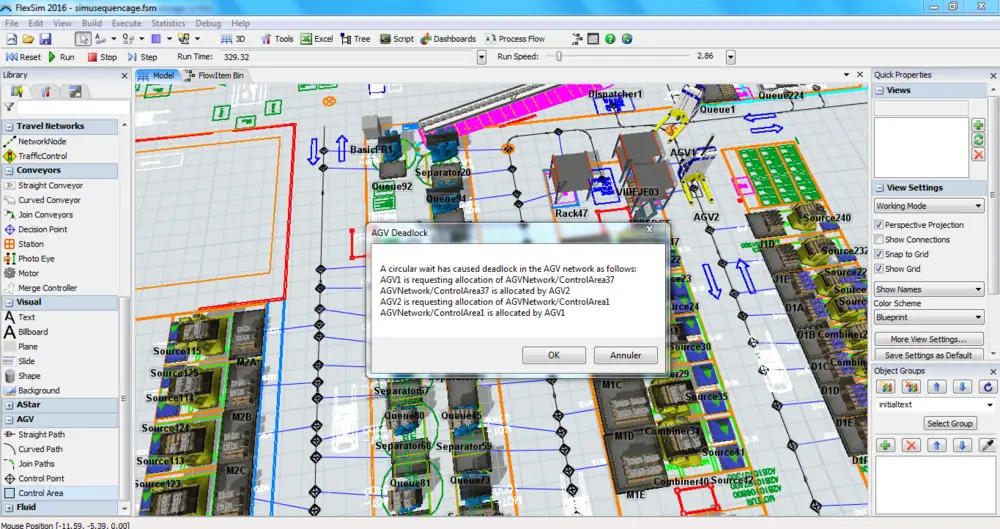Run the simulation
This screenshot has height=529, width=1000.
62,57
